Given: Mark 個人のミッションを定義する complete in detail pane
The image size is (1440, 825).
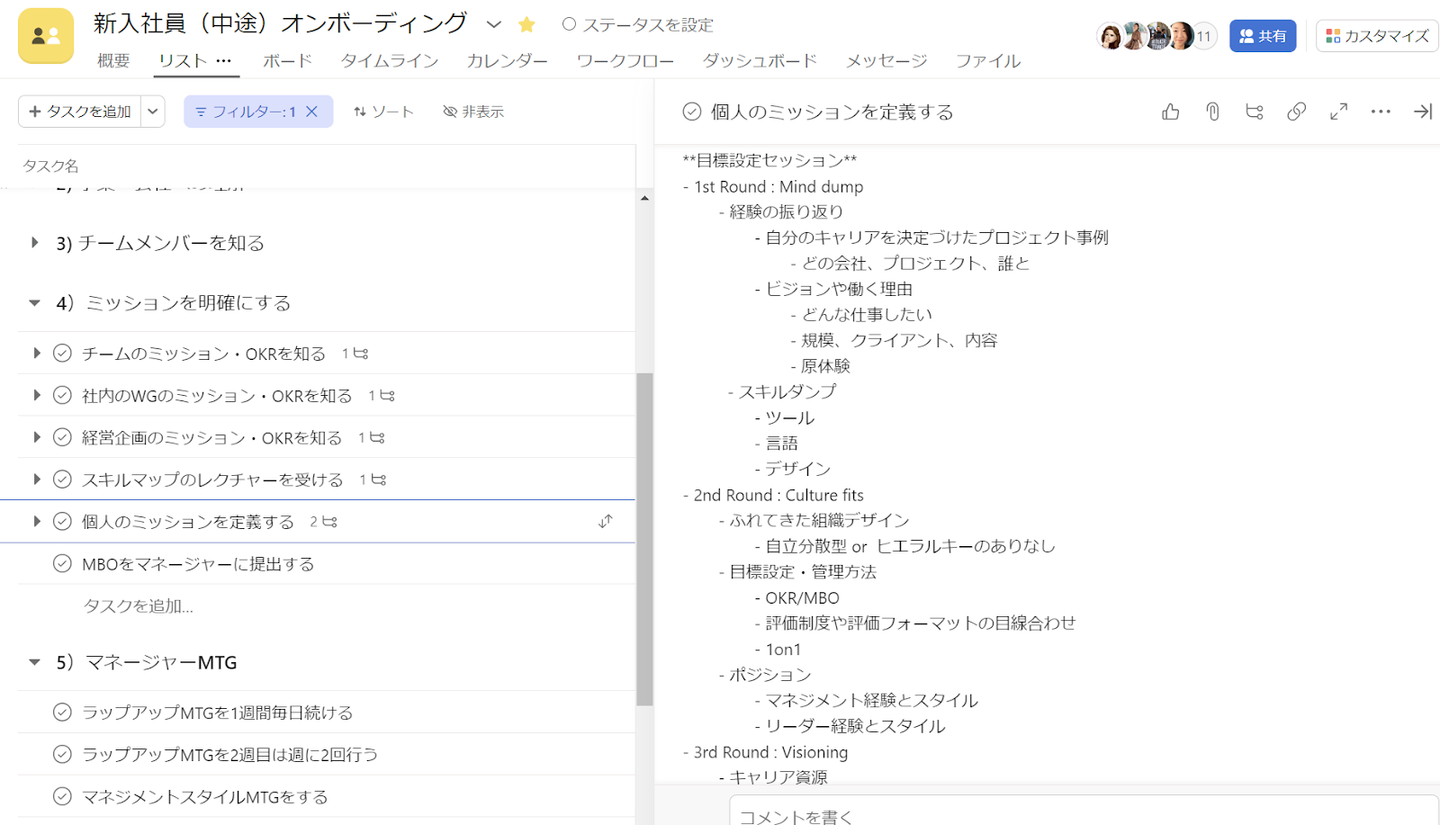Looking at the screenshot, I should pos(691,112).
